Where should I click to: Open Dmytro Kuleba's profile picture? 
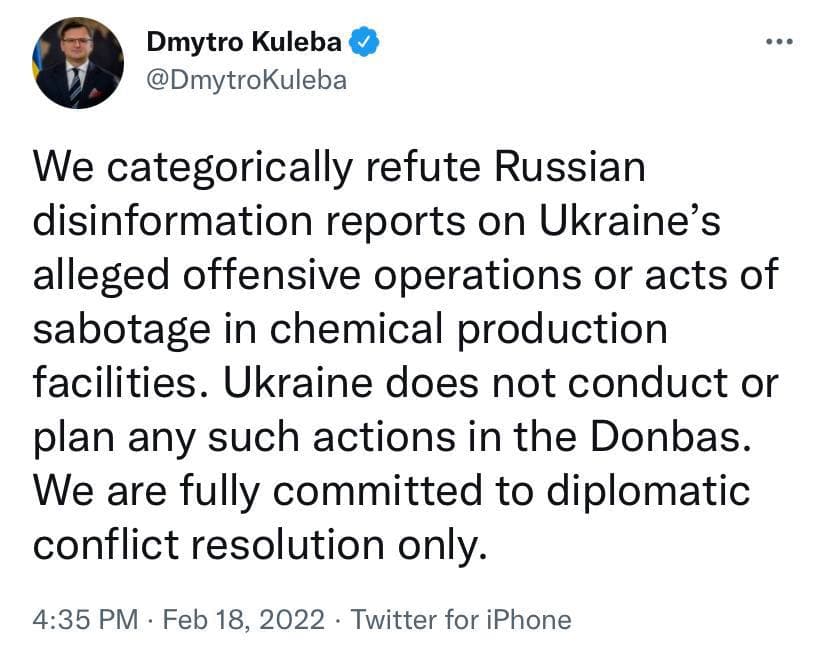(x=79, y=62)
